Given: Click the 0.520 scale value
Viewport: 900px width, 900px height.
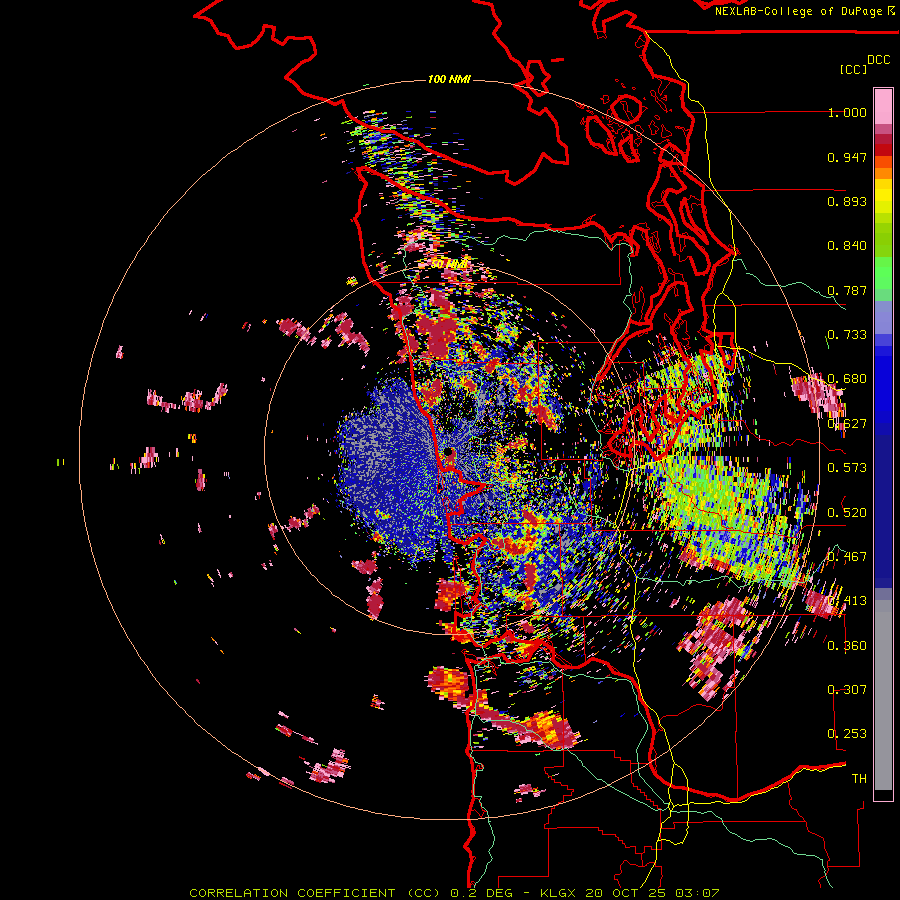Looking at the screenshot, I should pos(847,513).
